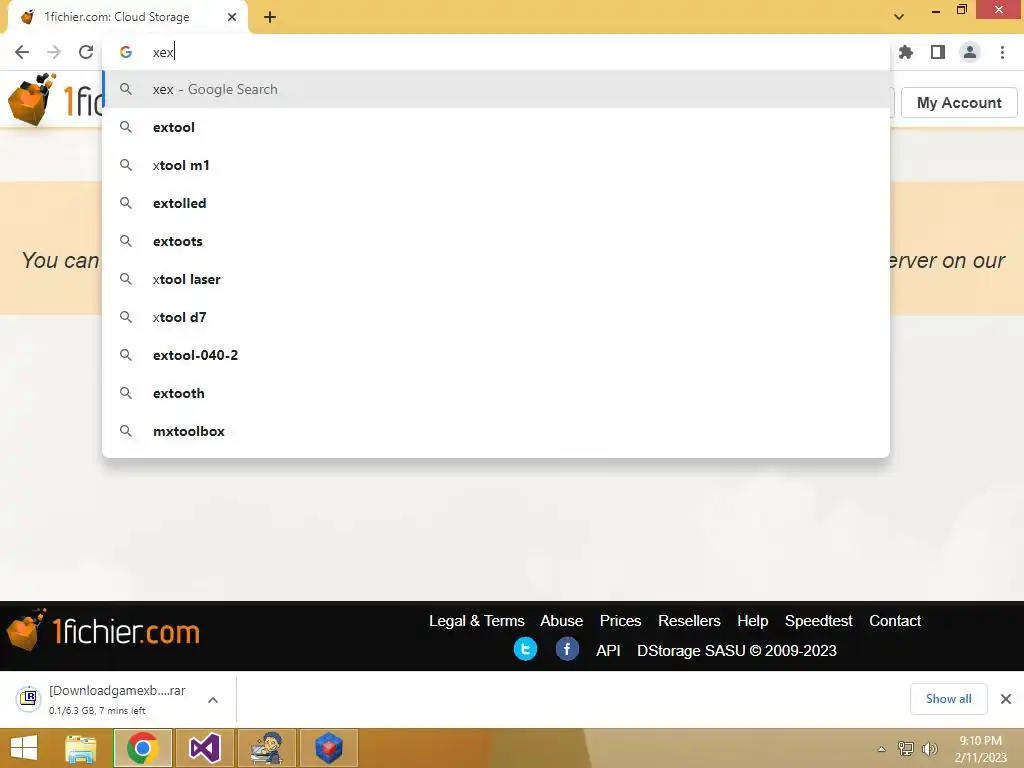Click the 1fichier.com footer logo
Image resolution: width=1024 pixels, height=768 pixels.
[103, 631]
